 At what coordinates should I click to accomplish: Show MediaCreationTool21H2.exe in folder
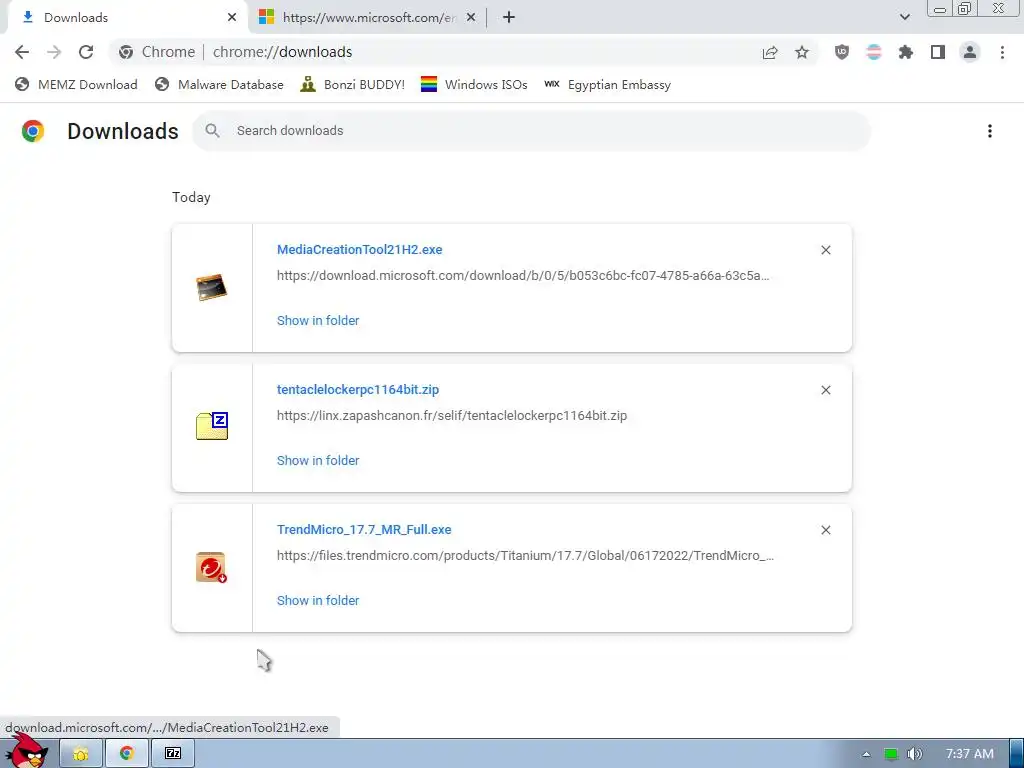click(x=318, y=321)
